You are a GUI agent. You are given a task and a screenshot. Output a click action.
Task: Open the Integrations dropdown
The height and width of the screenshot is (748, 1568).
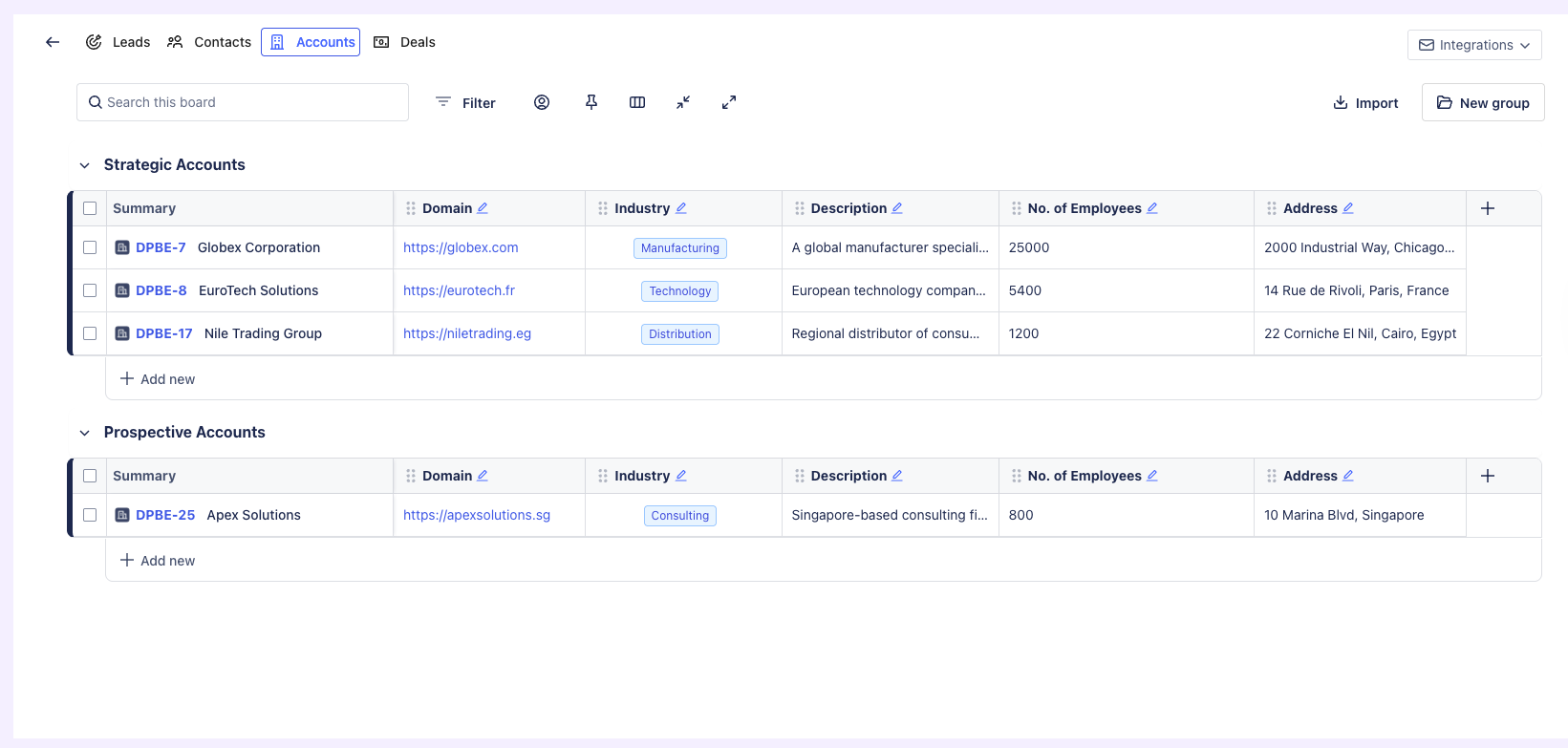click(x=1474, y=45)
